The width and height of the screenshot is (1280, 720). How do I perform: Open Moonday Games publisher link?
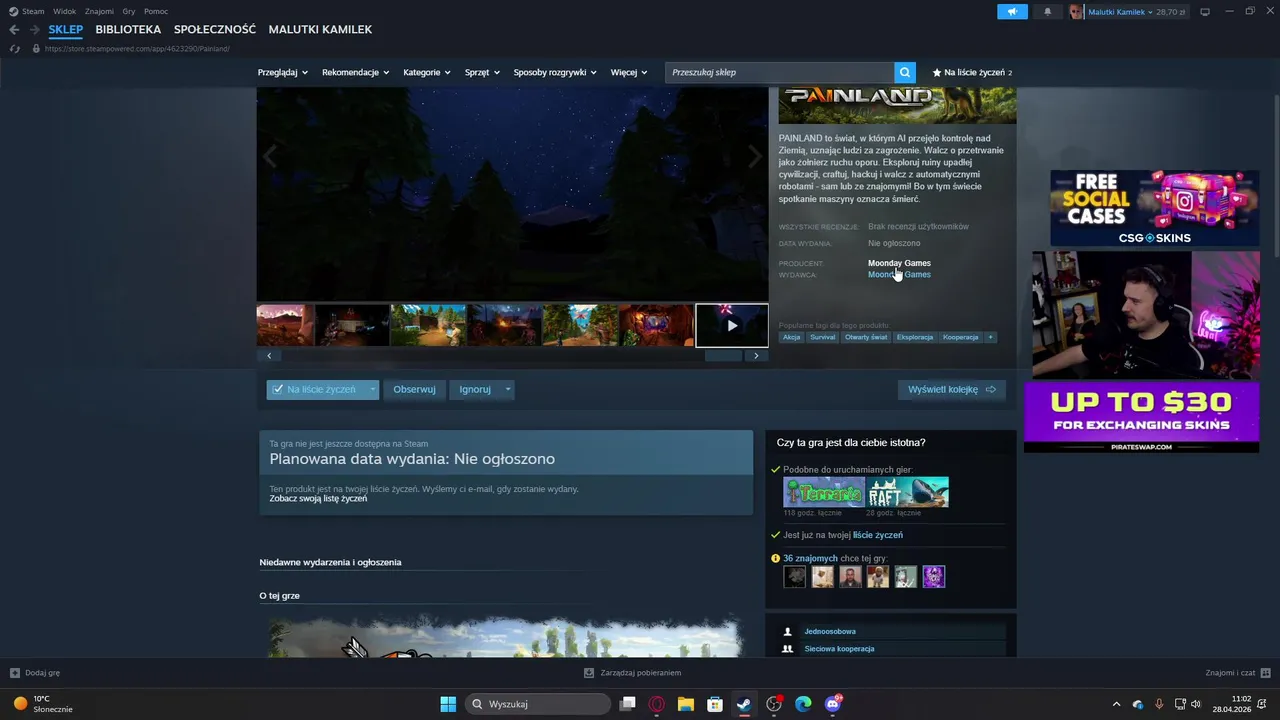point(899,274)
